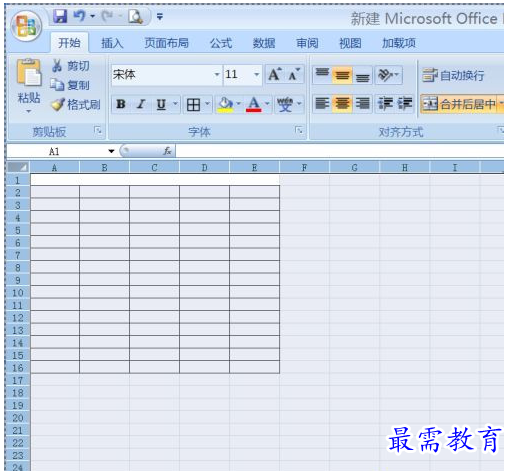Open Customize Quick Access Toolbar dropdown
This screenshot has width=510, height=471.
[160, 17]
